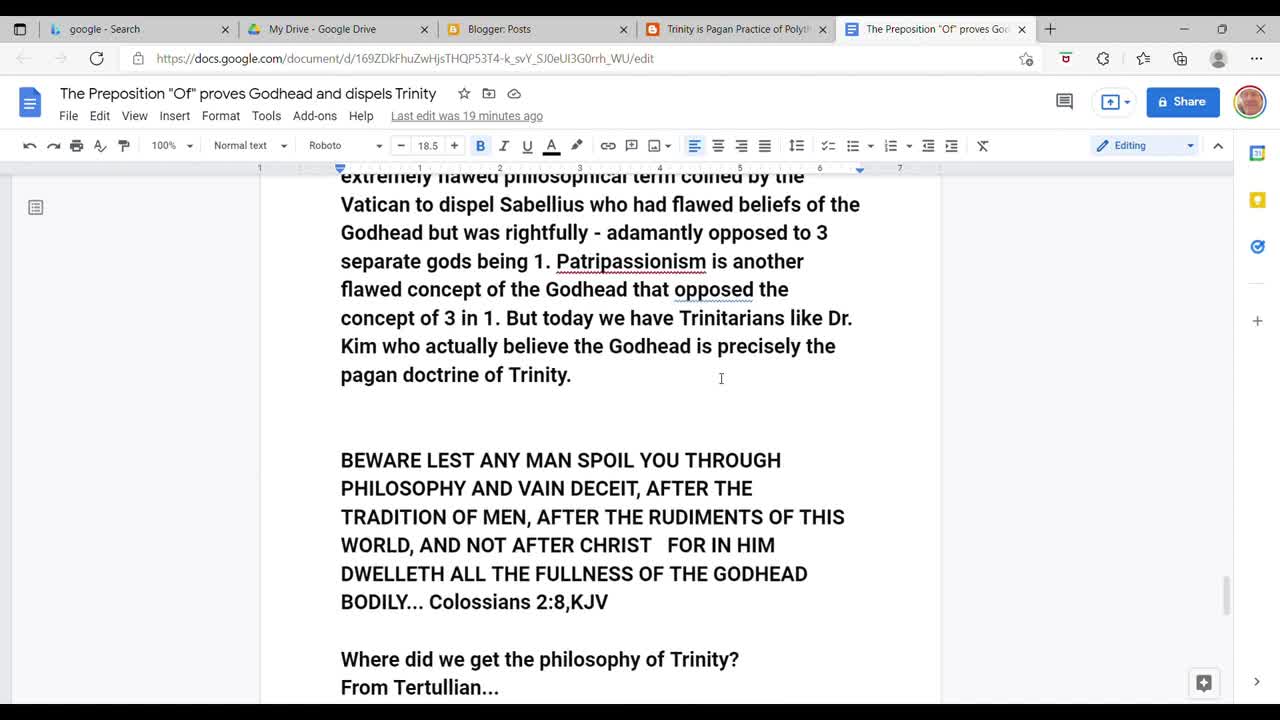Open Google Keep side panel

pyautogui.click(x=1258, y=200)
